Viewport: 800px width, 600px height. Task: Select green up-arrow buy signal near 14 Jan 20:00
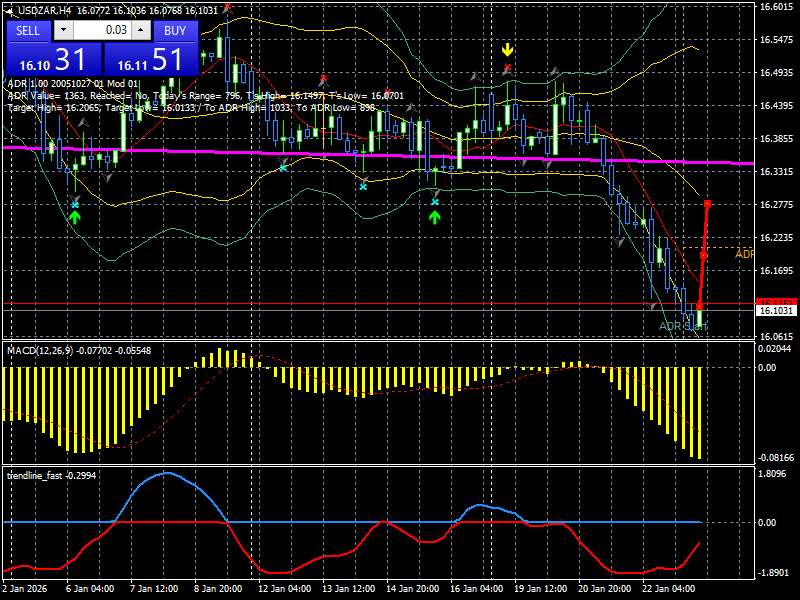[x=435, y=218]
